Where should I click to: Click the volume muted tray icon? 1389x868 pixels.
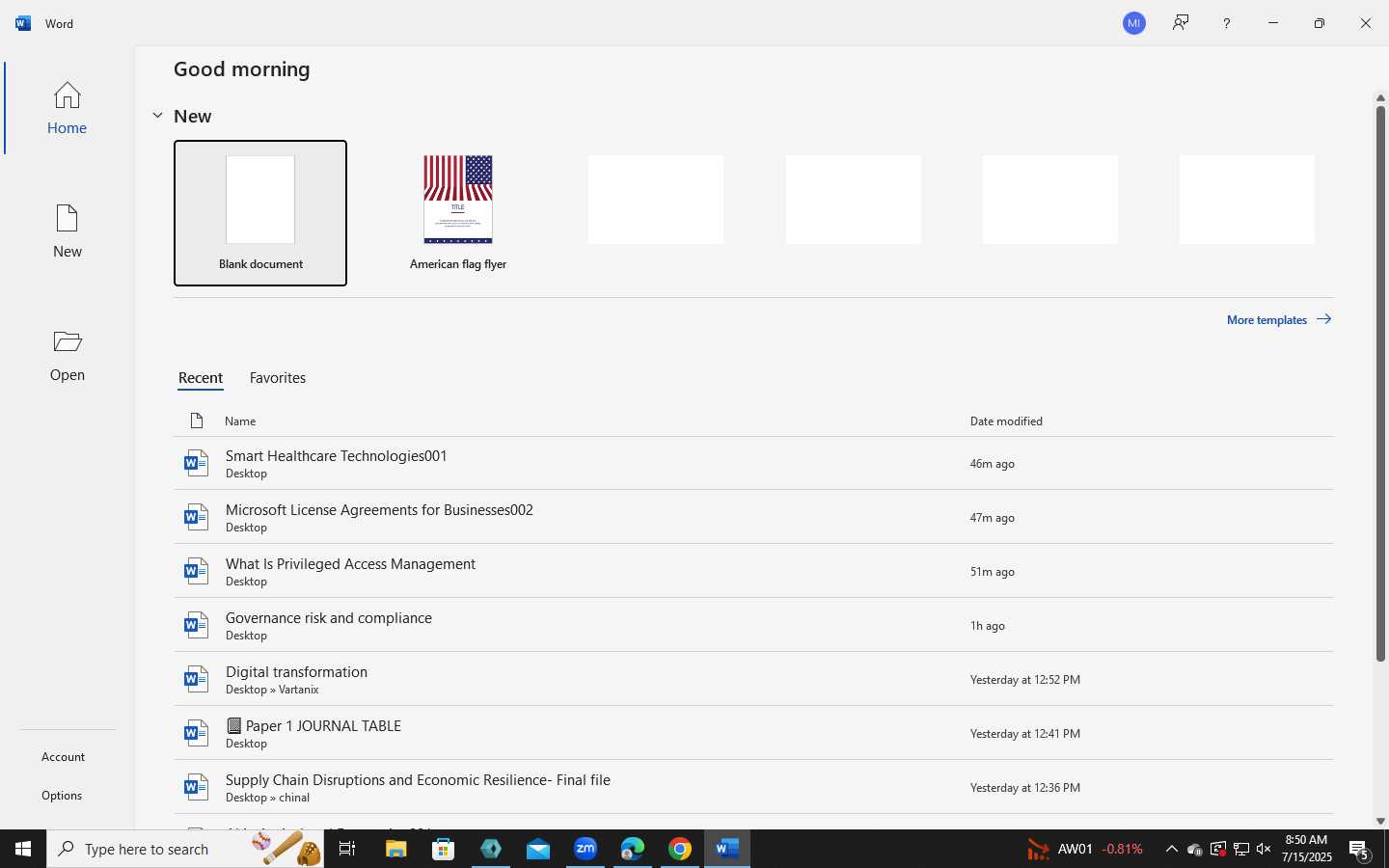point(1264,849)
